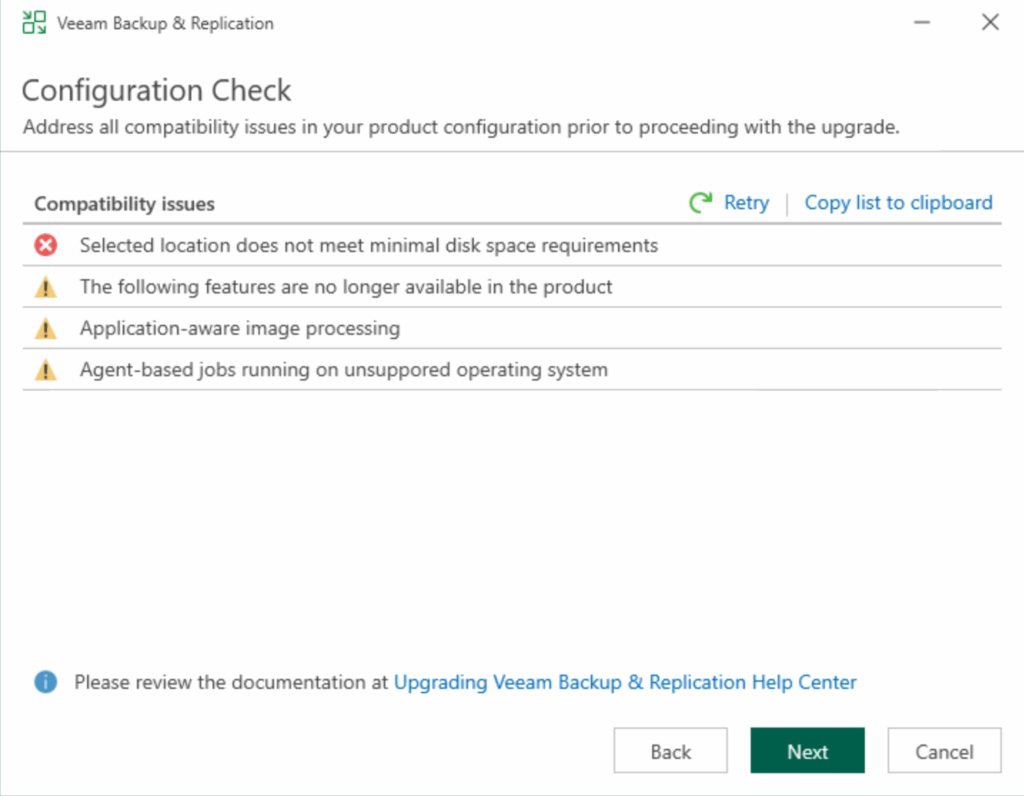Click the red error icon for disk space
This screenshot has height=796, width=1024.
[46, 245]
